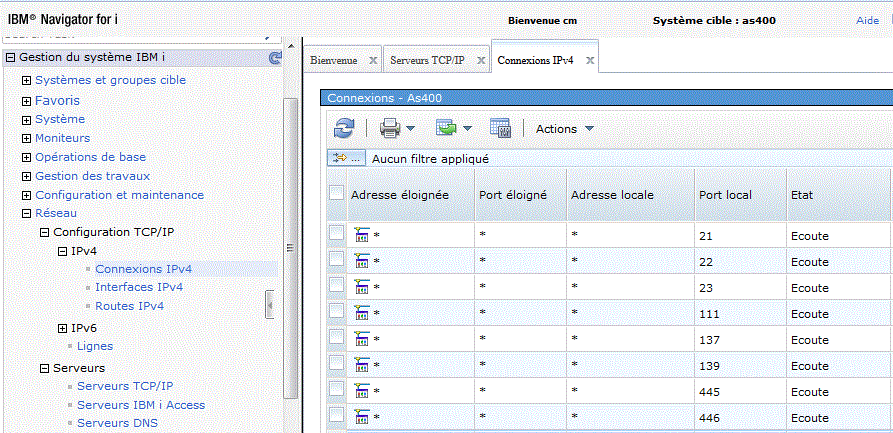This screenshot has width=893, height=433.
Task: Expand the Systèmes et groupes cible node
Action: tap(26, 81)
